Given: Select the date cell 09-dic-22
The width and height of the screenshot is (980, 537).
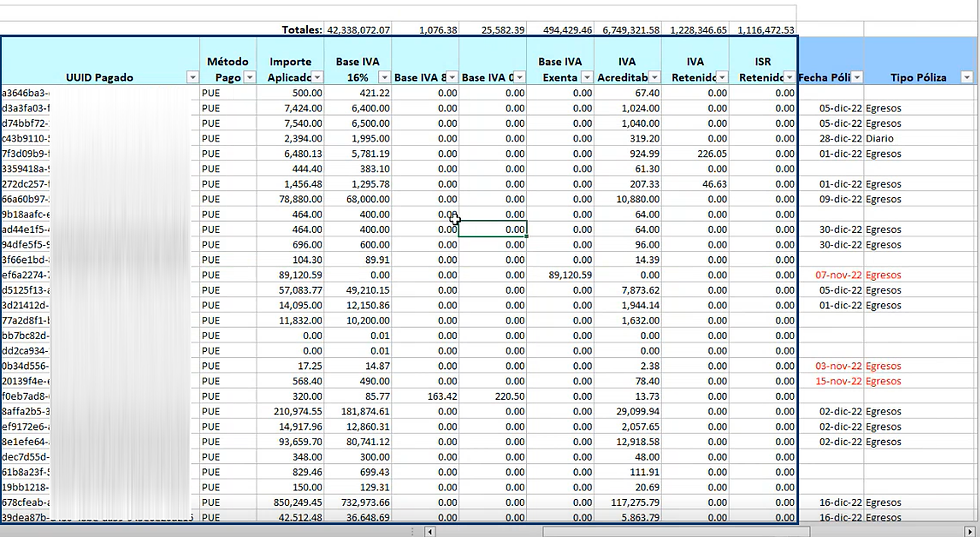Looking at the screenshot, I should pyautogui.click(x=831, y=199).
